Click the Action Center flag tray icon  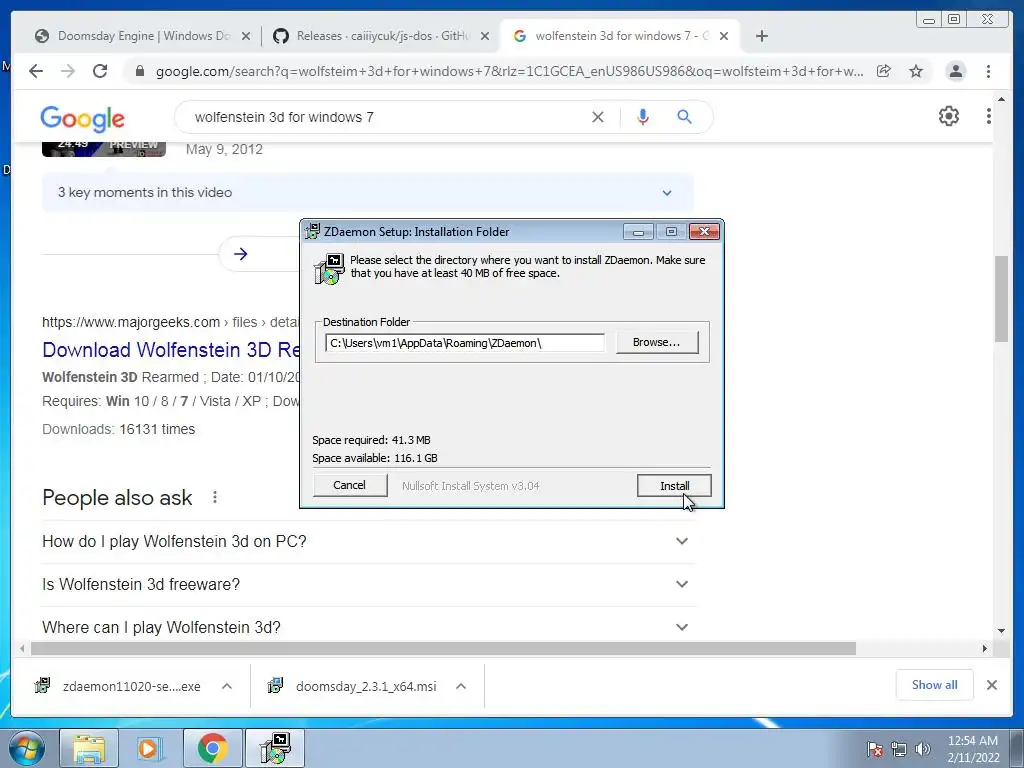pos(875,749)
